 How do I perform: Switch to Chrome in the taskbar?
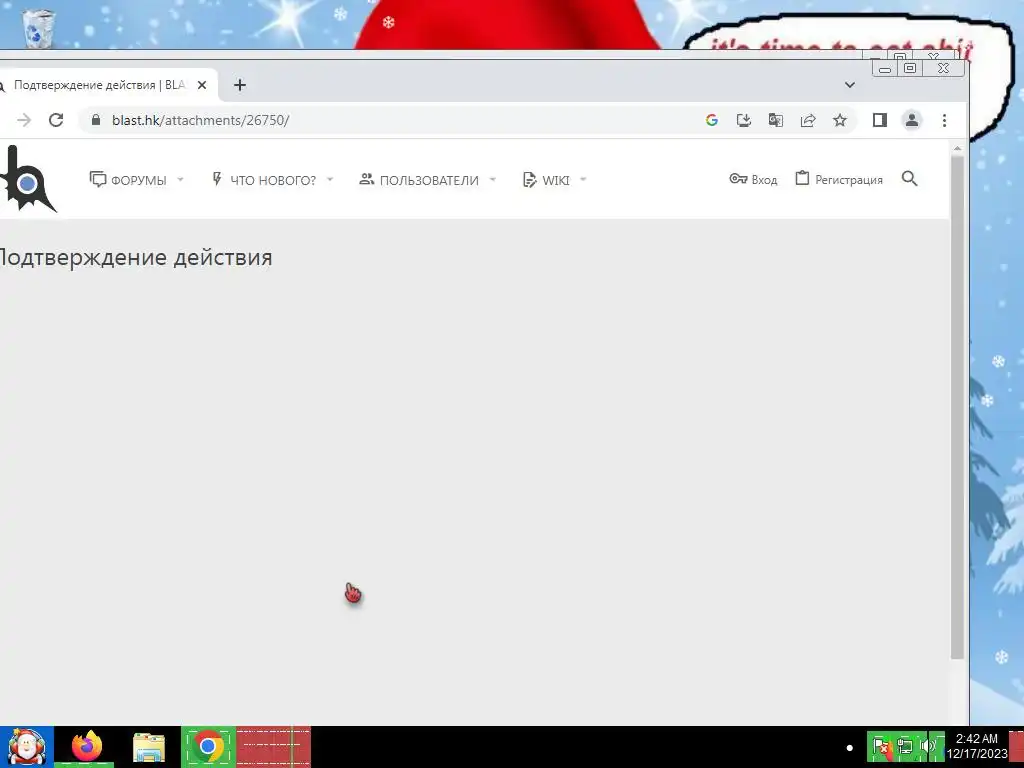[208, 746]
